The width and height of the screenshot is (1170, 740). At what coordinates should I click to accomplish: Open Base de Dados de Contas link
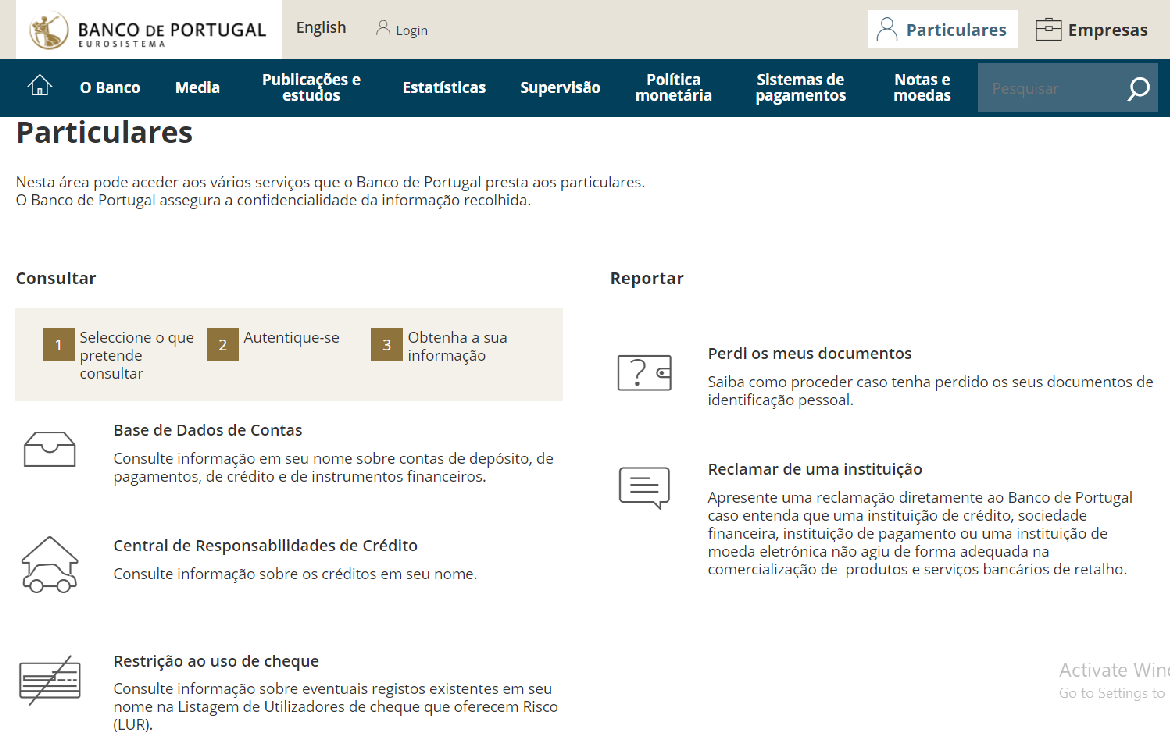click(x=208, y=431)
